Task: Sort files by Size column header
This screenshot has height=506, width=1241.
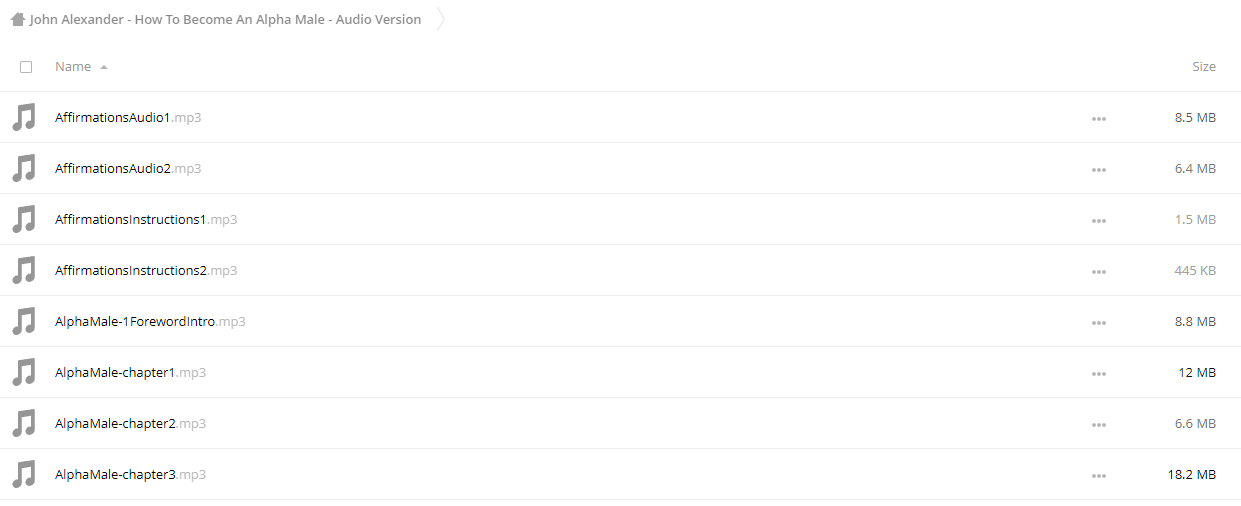Action: point(1204,66)
